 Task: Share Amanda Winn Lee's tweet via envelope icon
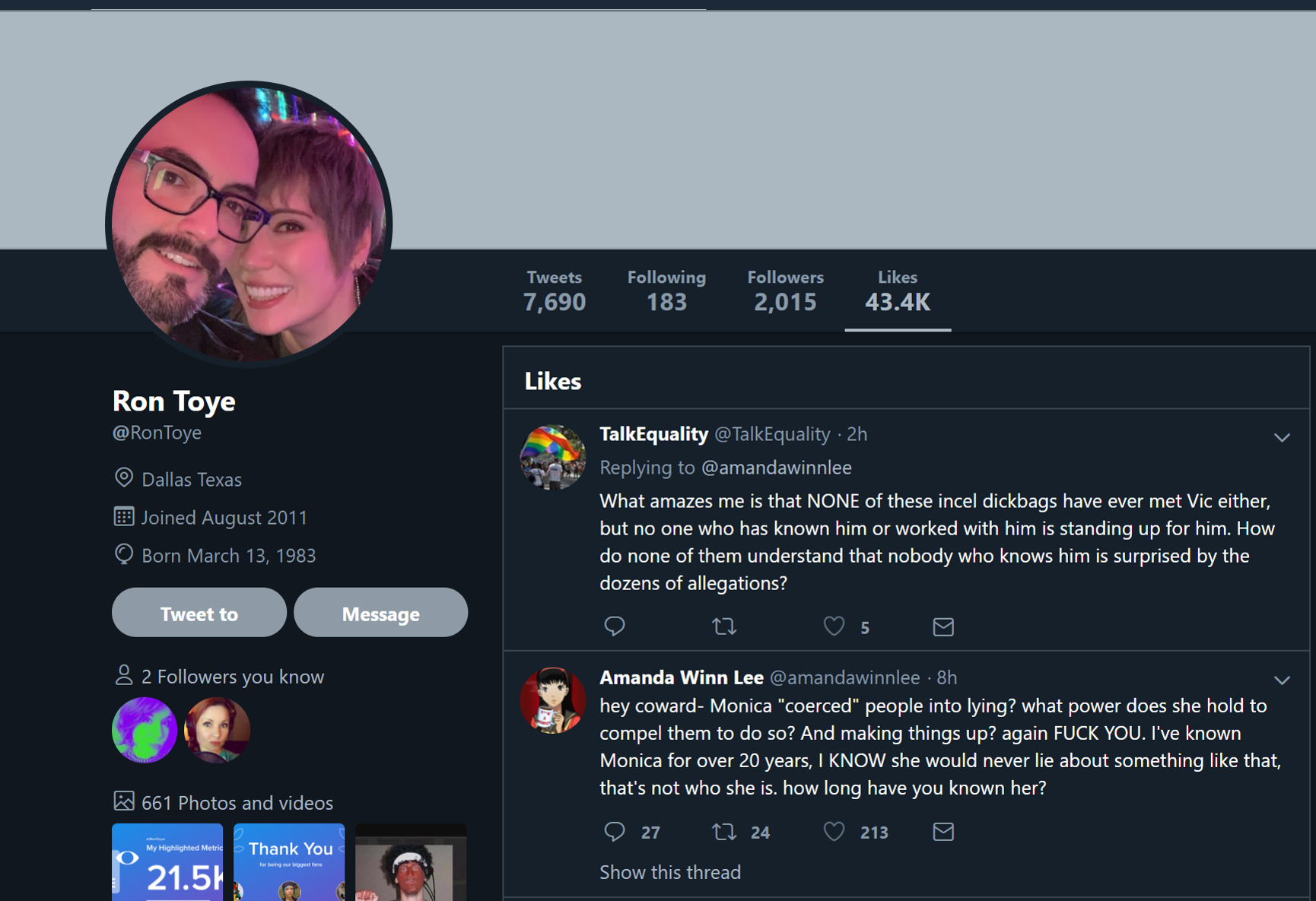(x=943, y=832)
